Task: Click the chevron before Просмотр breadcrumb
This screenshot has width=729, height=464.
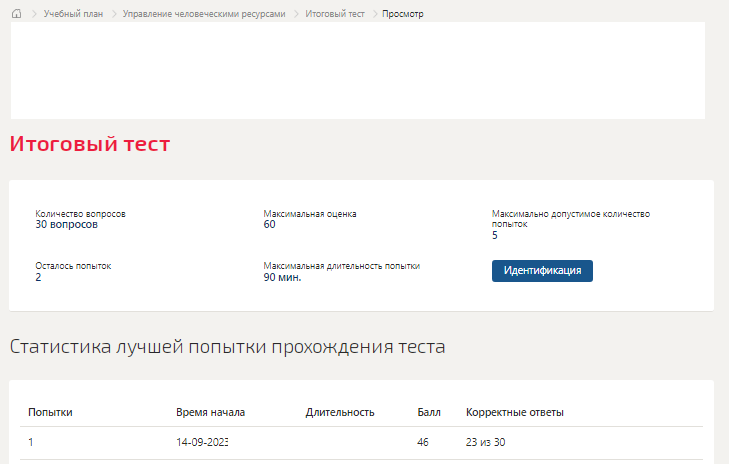Action: point(375,14)
